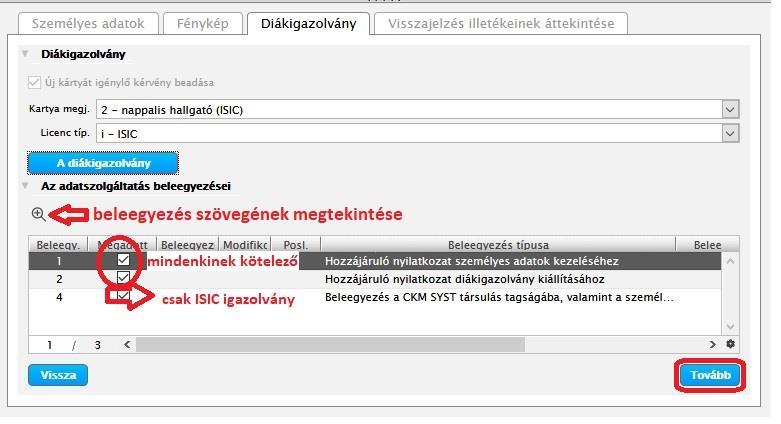Toggle Új kártyát igénylő kérvény beadása checkbox
This screenshot has width=781, height=424.
click(x=34, y=82)
